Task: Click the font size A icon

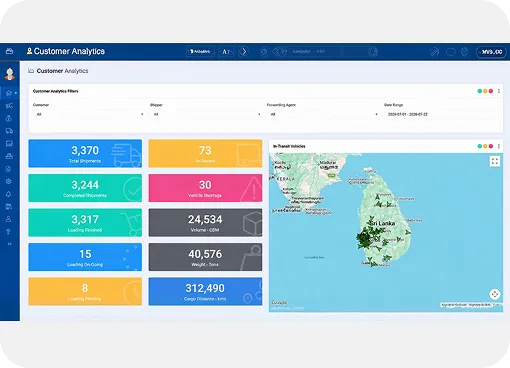Action: point(226,52)
